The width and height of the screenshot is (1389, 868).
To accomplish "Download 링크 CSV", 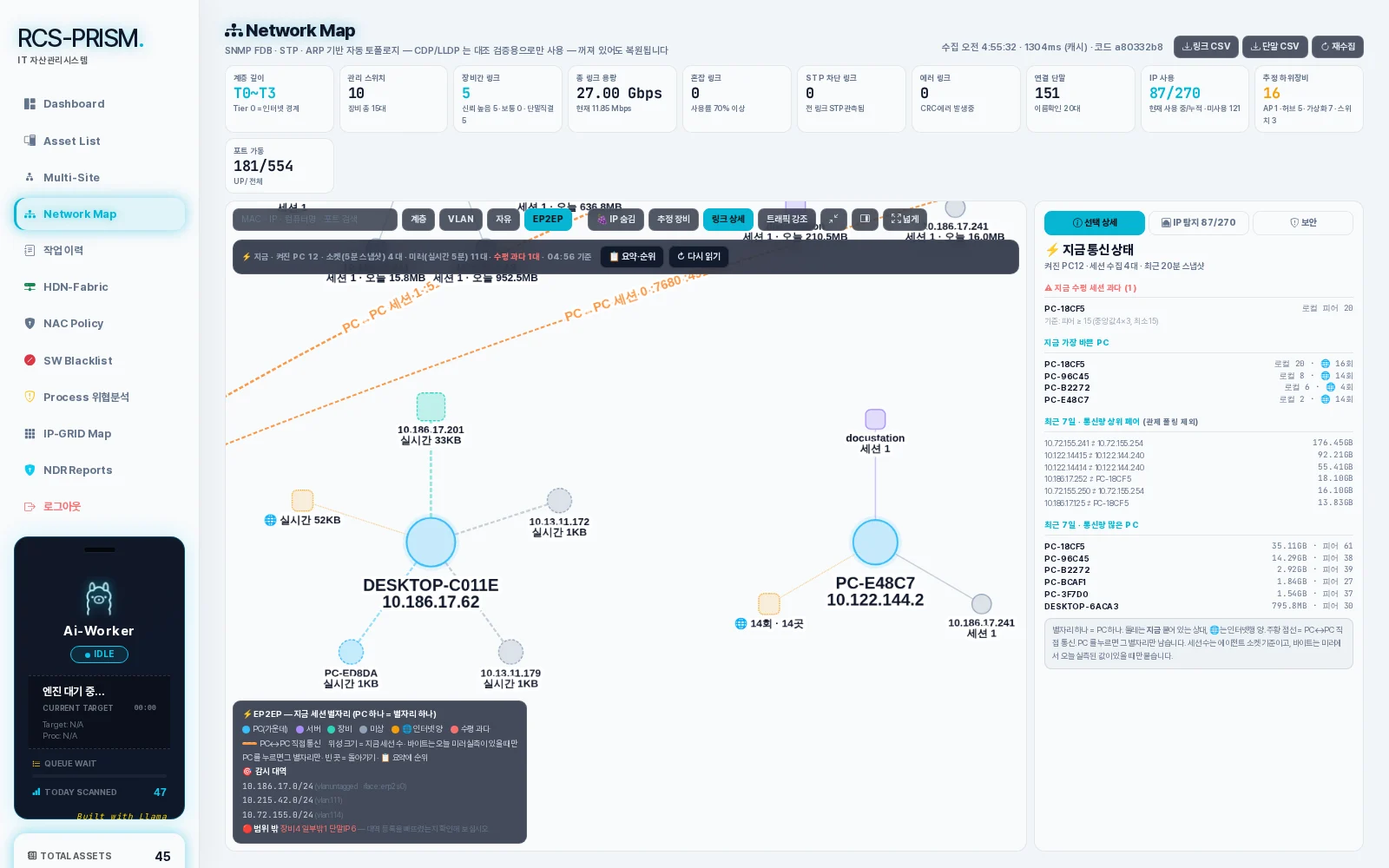I will [x=1206, y=47].
